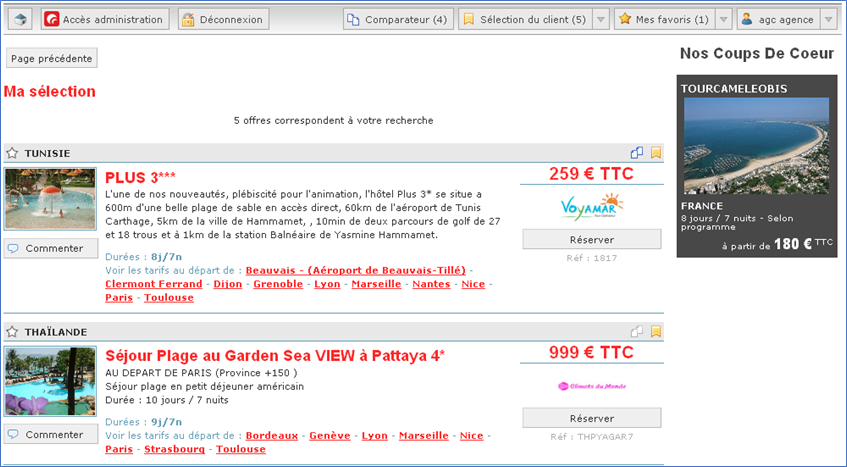The height and width of the screenshot is (467, 847).
Task: Expand the agc agence account dropdown arrow
Action: click(828, 19)
